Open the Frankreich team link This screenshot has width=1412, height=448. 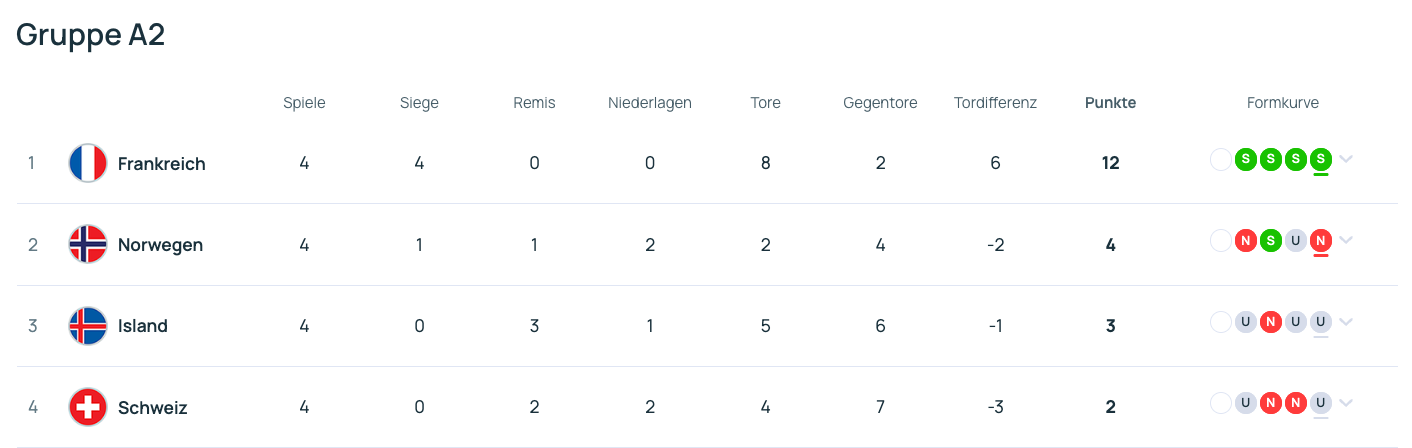coord(161,164)
